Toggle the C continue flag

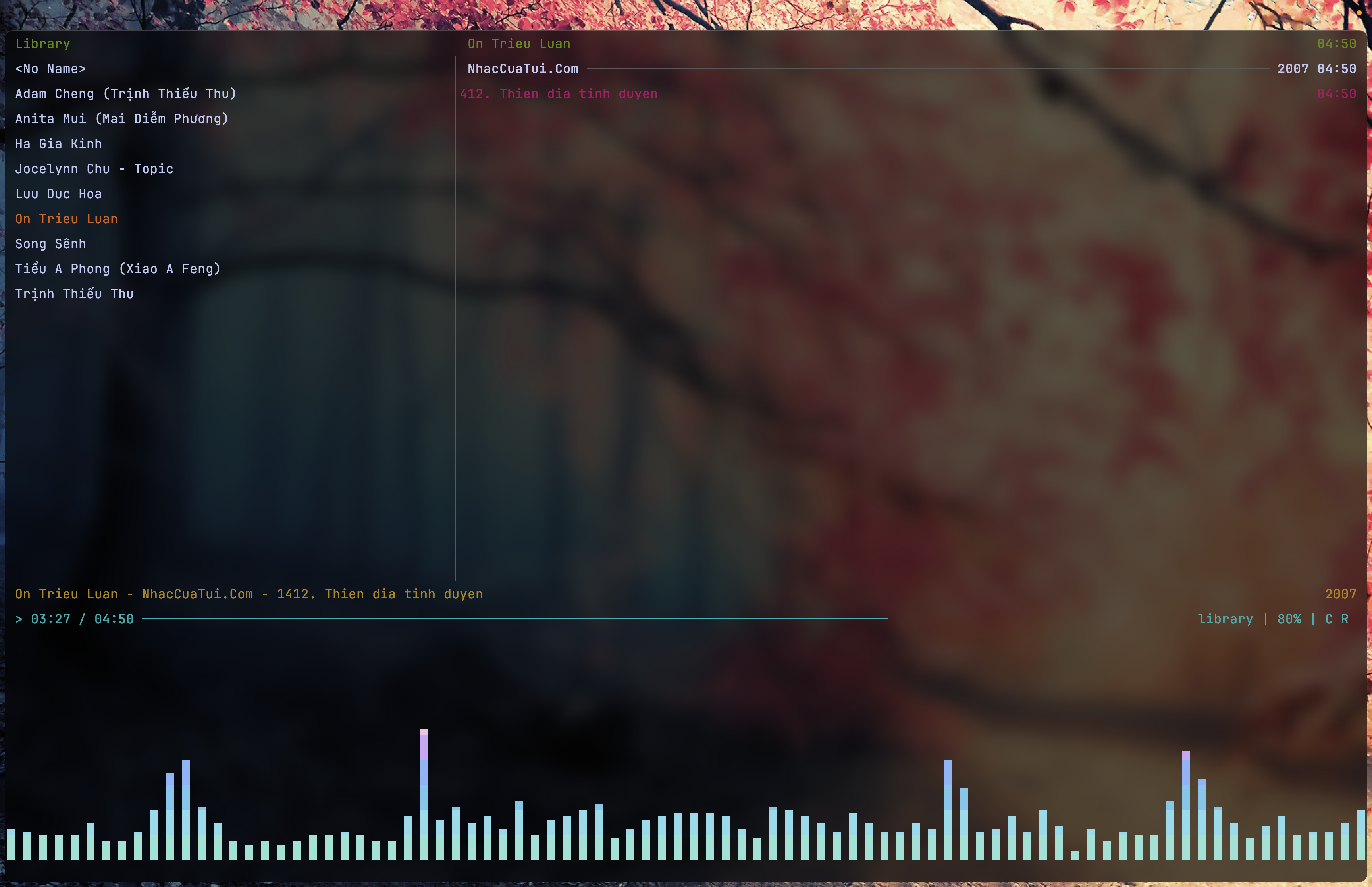(x=1329, y=619)
